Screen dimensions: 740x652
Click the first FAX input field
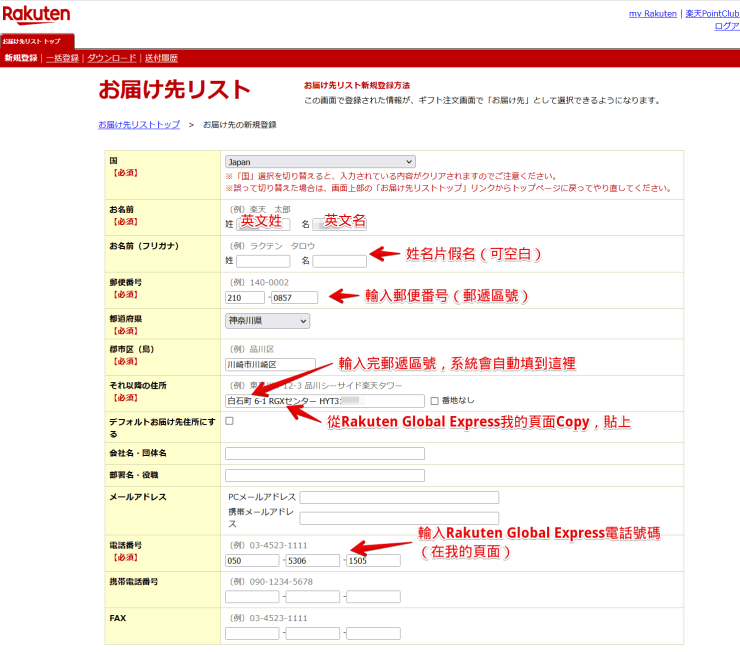click(x=252, y=633)
